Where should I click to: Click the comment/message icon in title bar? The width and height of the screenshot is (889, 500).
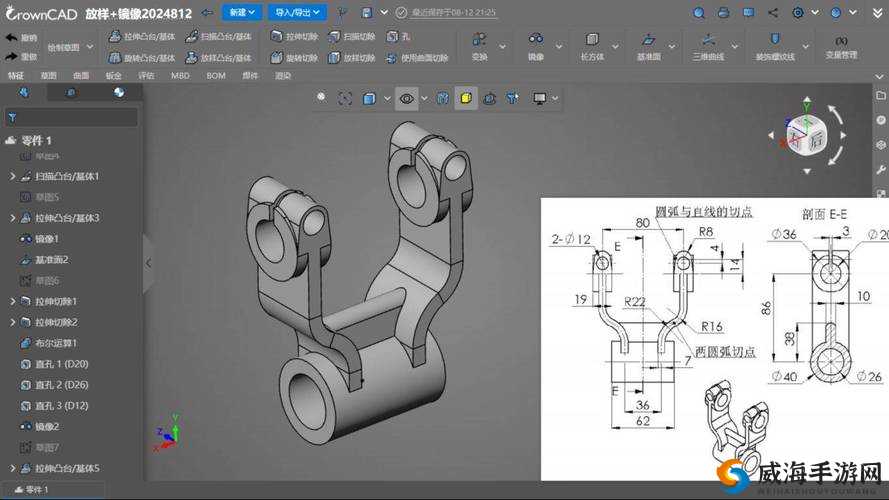pyautogui.click(x=748, y=12)
